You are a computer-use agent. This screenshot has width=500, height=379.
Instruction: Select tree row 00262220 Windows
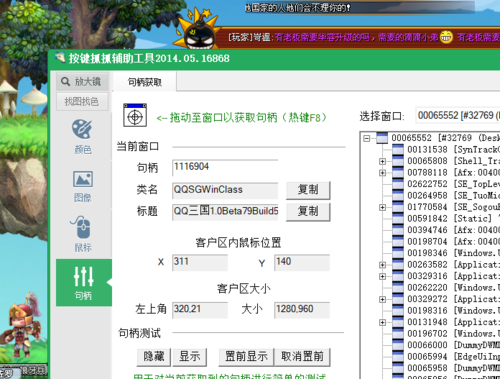[x=453, y=288]
